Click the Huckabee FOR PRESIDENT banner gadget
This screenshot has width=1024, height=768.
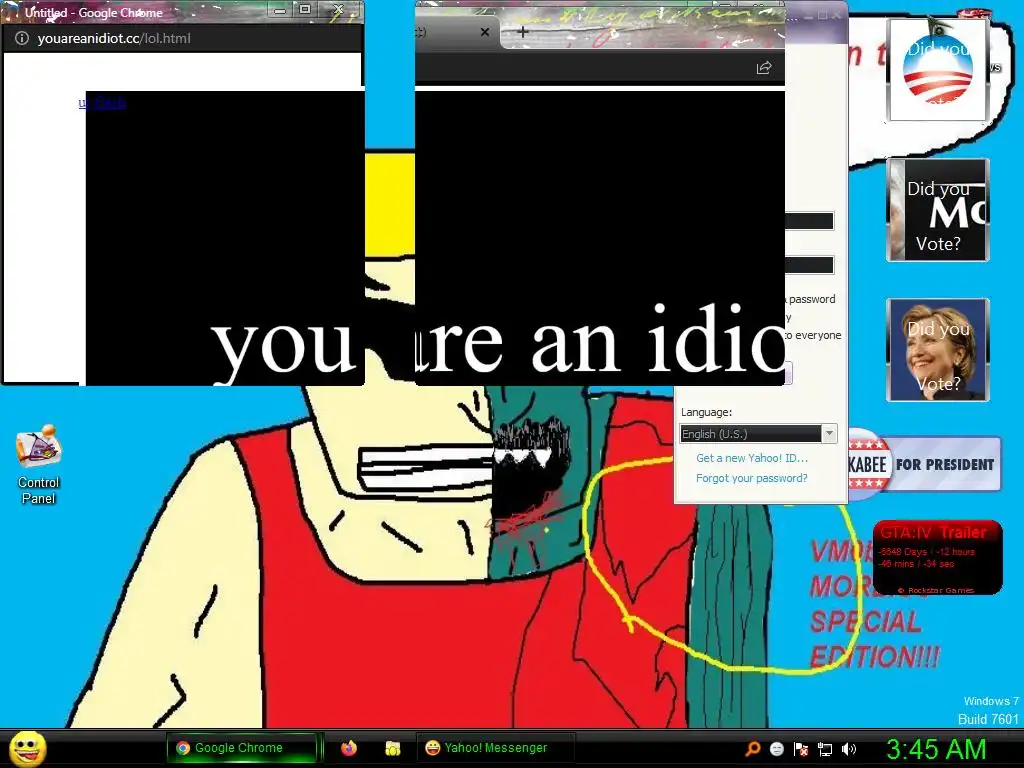click(x=924, y=464)
